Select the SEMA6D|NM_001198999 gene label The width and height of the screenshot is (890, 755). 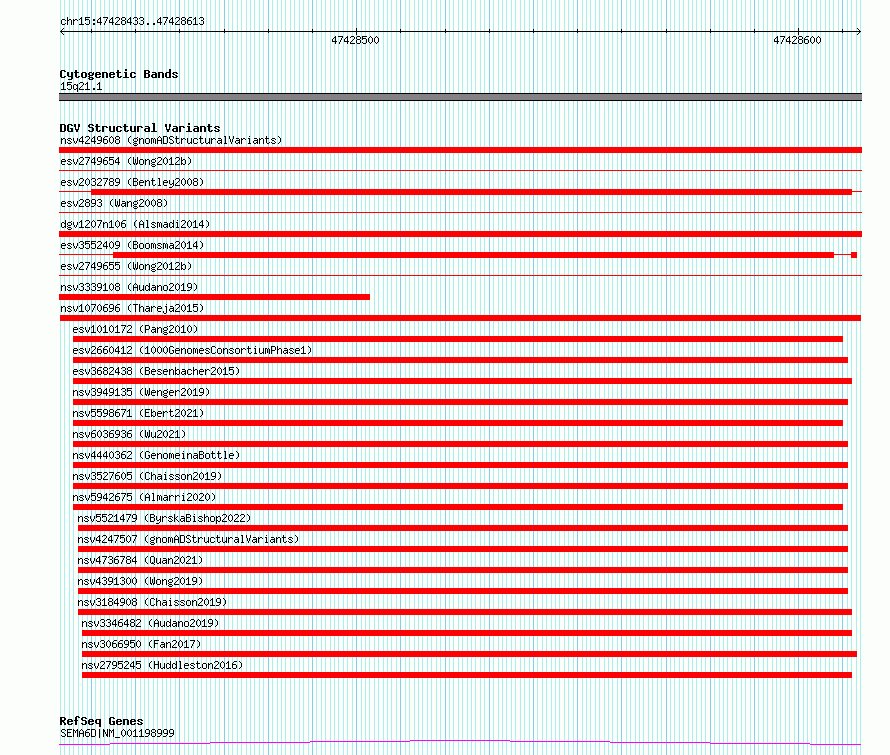[117, 733]
